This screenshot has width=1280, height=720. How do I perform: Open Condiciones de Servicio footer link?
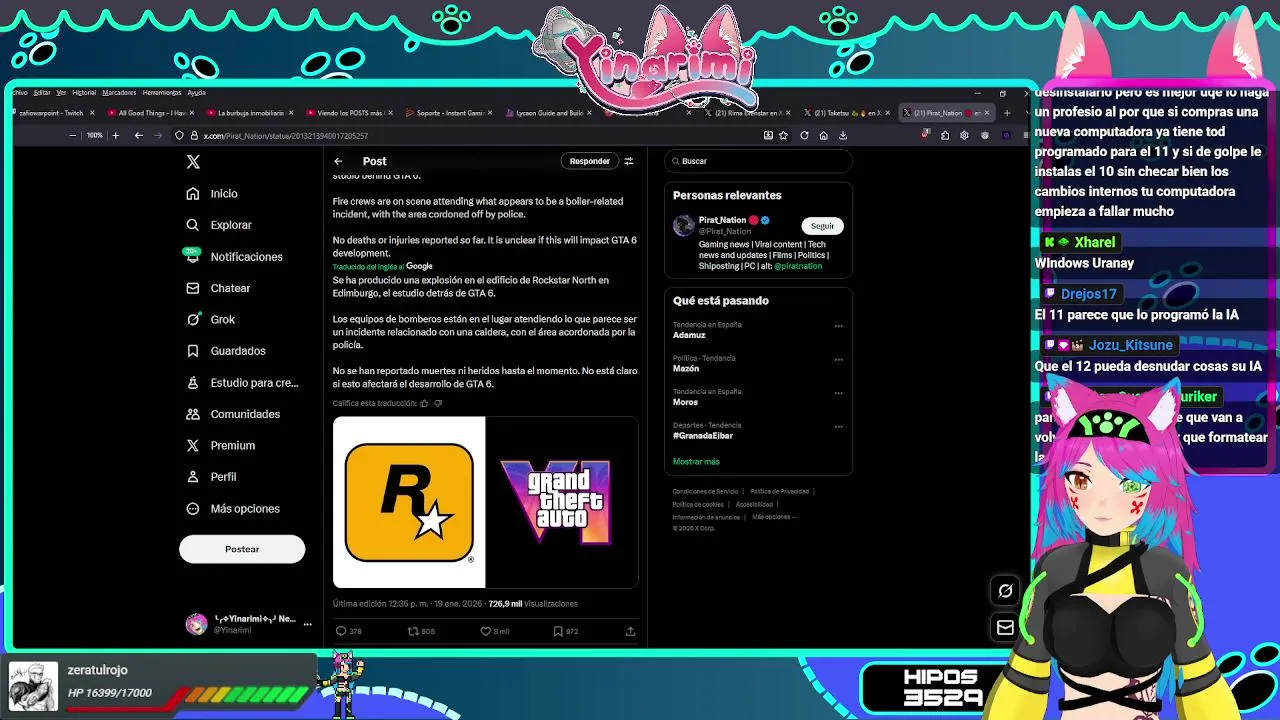(x=705, y=491)
